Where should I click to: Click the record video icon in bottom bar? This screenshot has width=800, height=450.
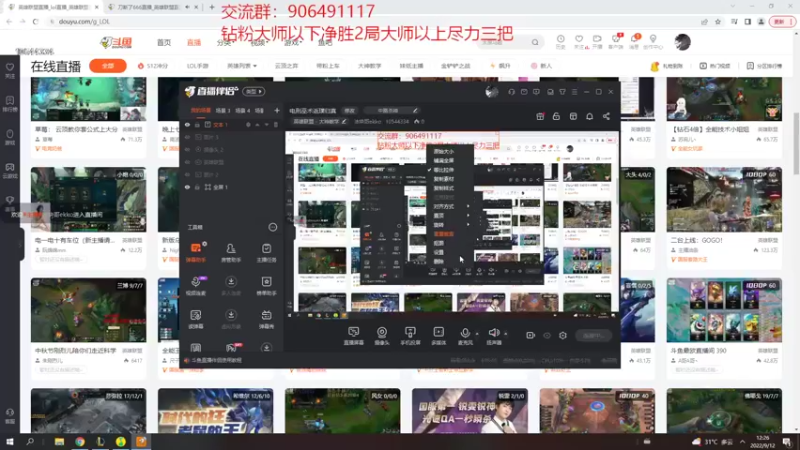(531, 335)
